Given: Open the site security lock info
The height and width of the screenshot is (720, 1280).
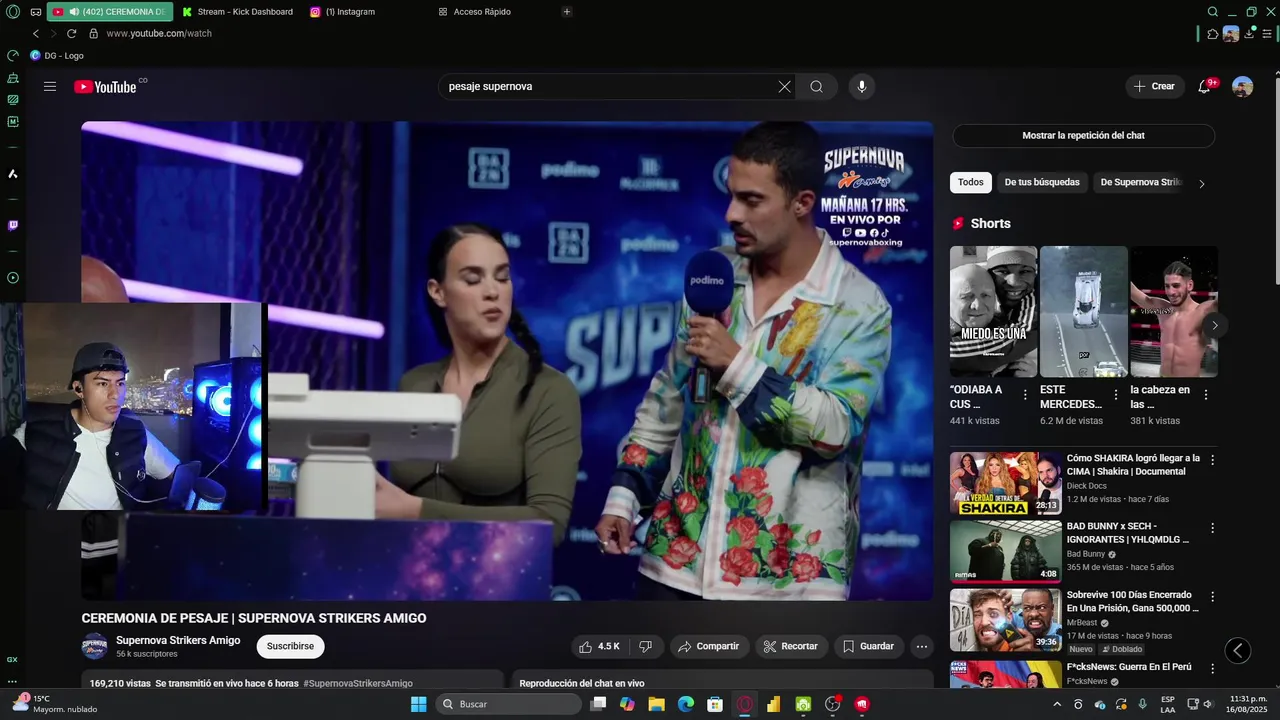Looking at the screenshot, I should pos(92,33).
